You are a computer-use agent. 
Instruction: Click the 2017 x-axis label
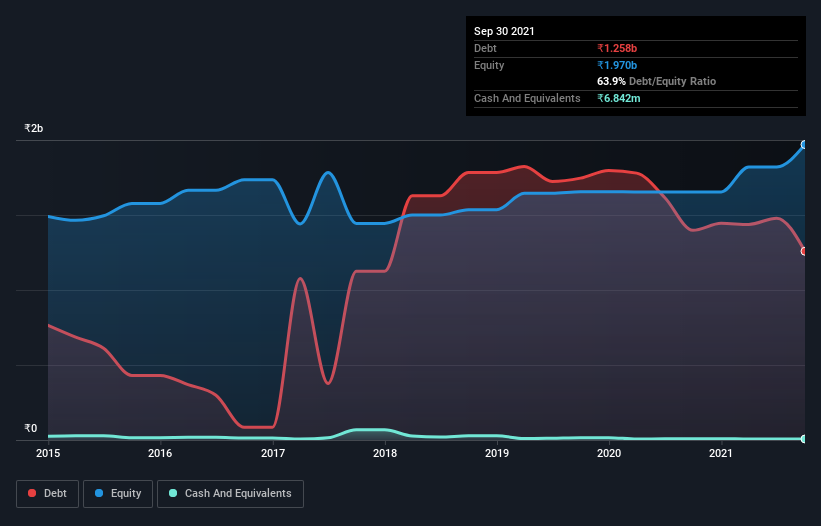point(273,453)
